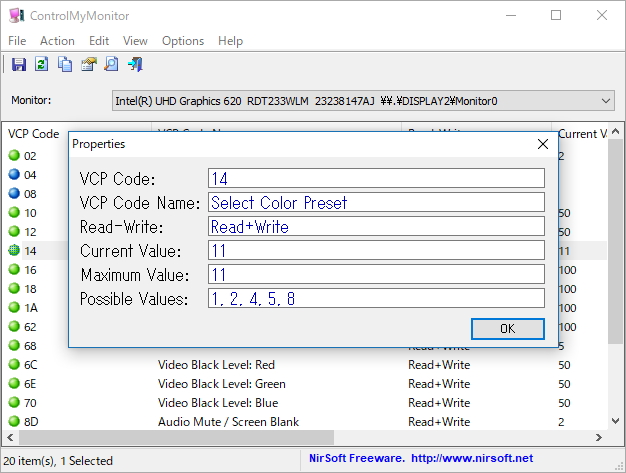Screen dimensions: 626x473
Task: Click the horizontal scrollbar right arrow
Action: (x=599, y=437)
